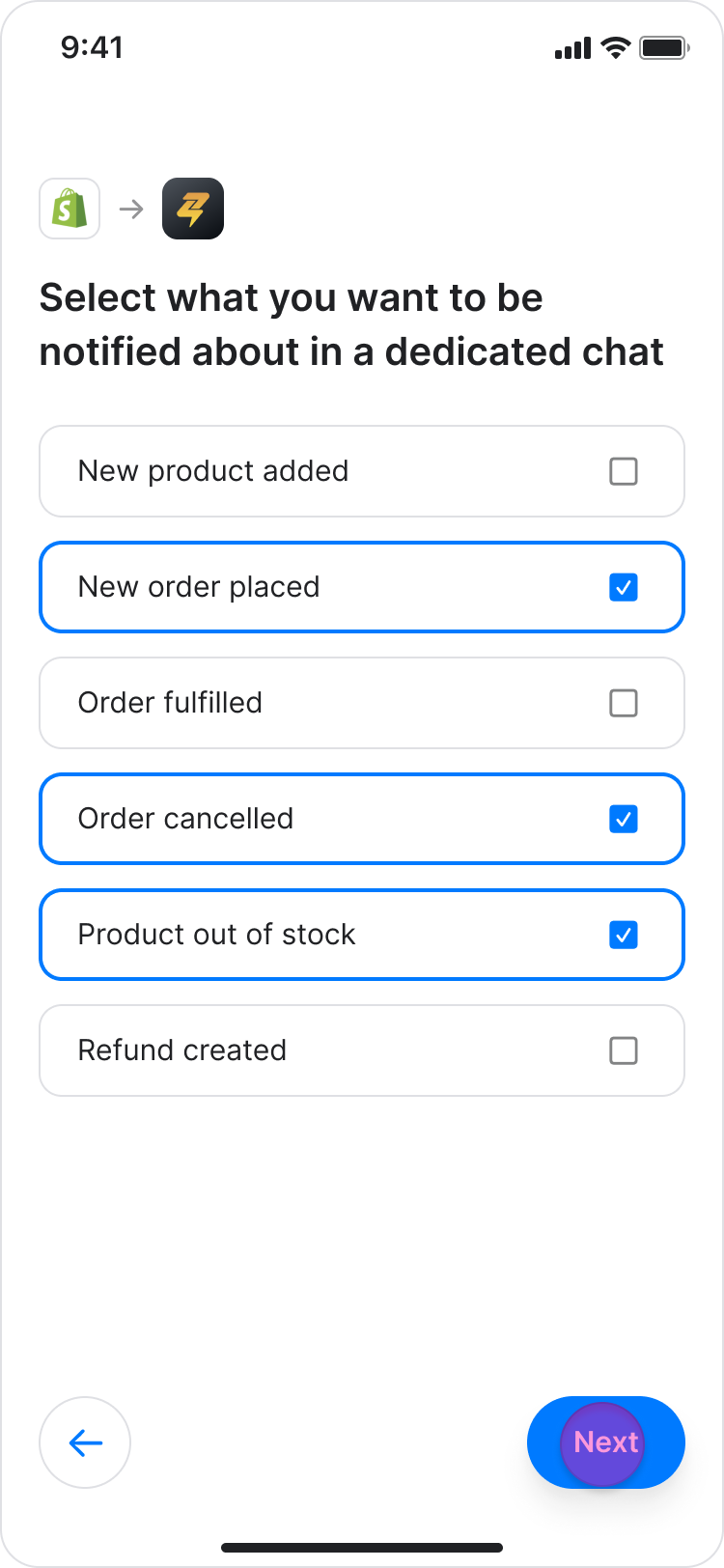Tap the back arrow button
724x1568 pixels.
pos(85,1442)
